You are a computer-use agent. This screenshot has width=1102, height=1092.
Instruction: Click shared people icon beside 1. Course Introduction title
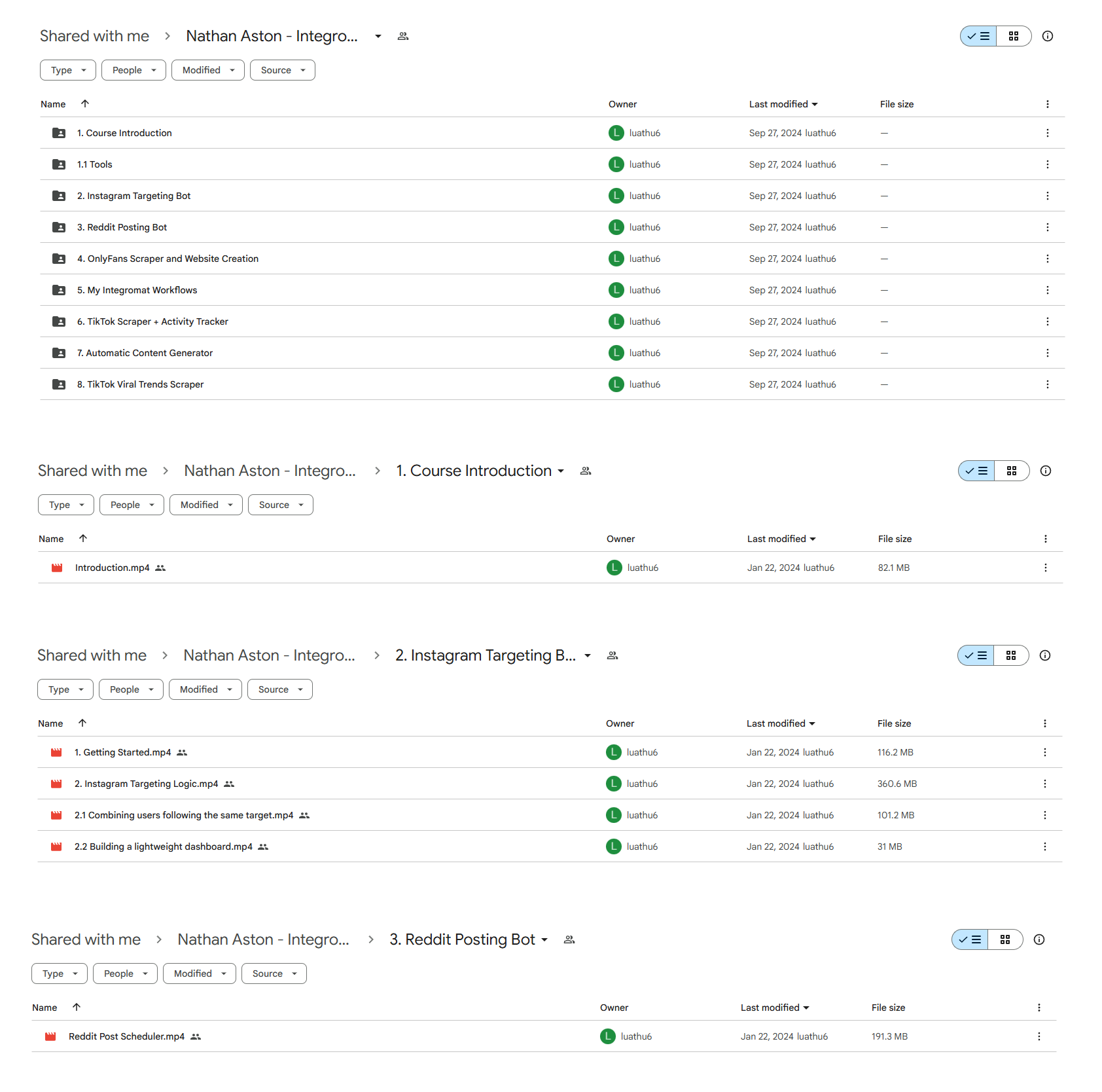pyautogui.click(x=586, y=471)
